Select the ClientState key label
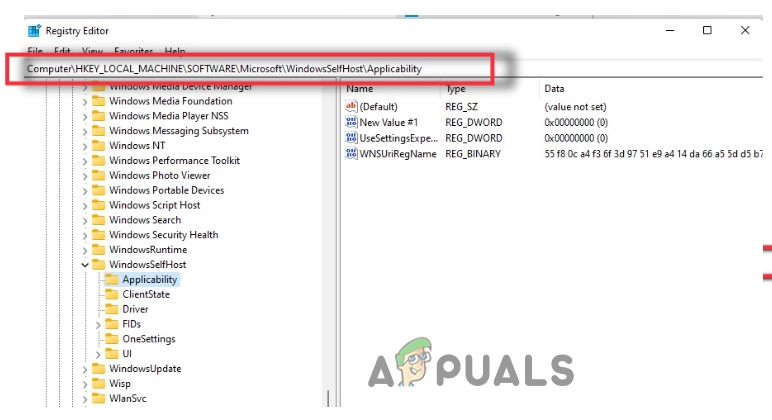This screenshot has width=772, height=420. pyautogui.click(x=146, y=294)
